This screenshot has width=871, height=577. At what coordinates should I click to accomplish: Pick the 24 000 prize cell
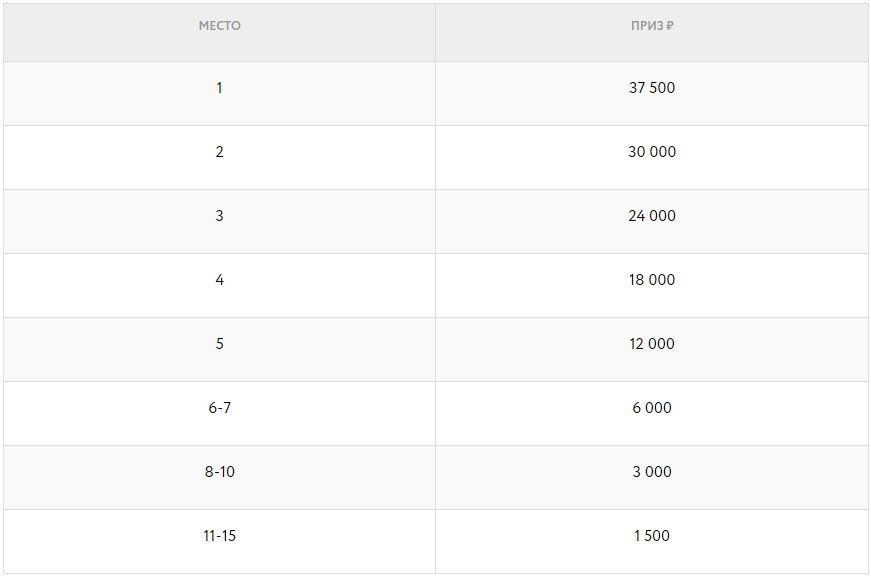pyautogui.click(x=652, y=216)
